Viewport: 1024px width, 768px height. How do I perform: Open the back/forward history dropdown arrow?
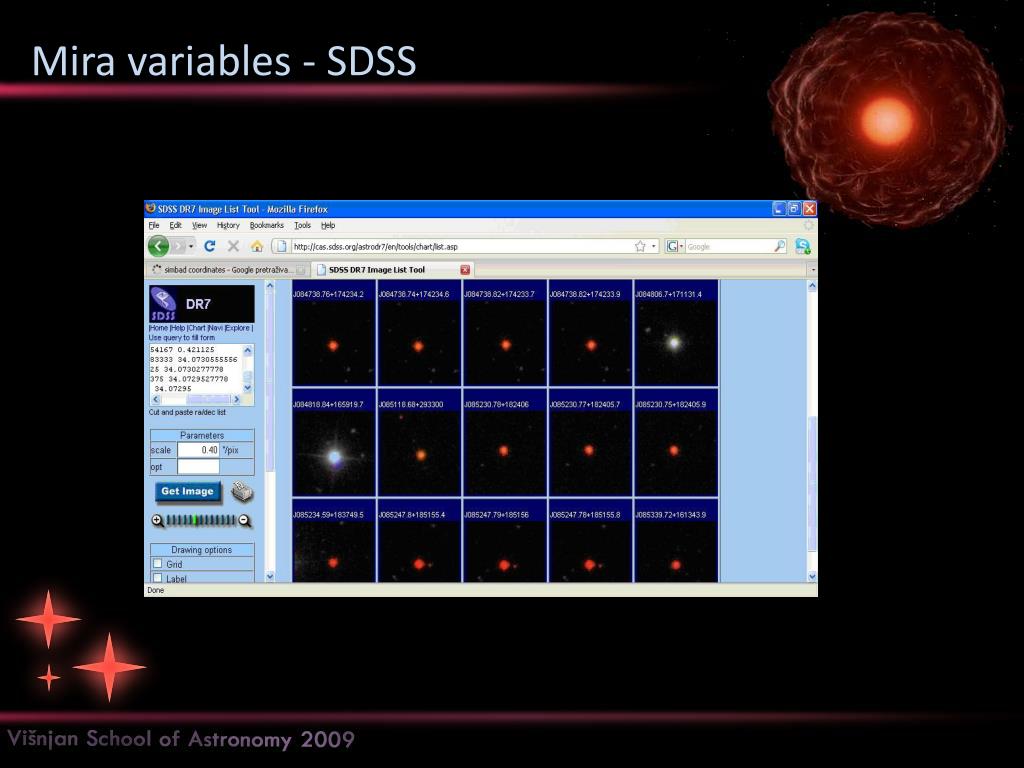[x=191, y=246]
